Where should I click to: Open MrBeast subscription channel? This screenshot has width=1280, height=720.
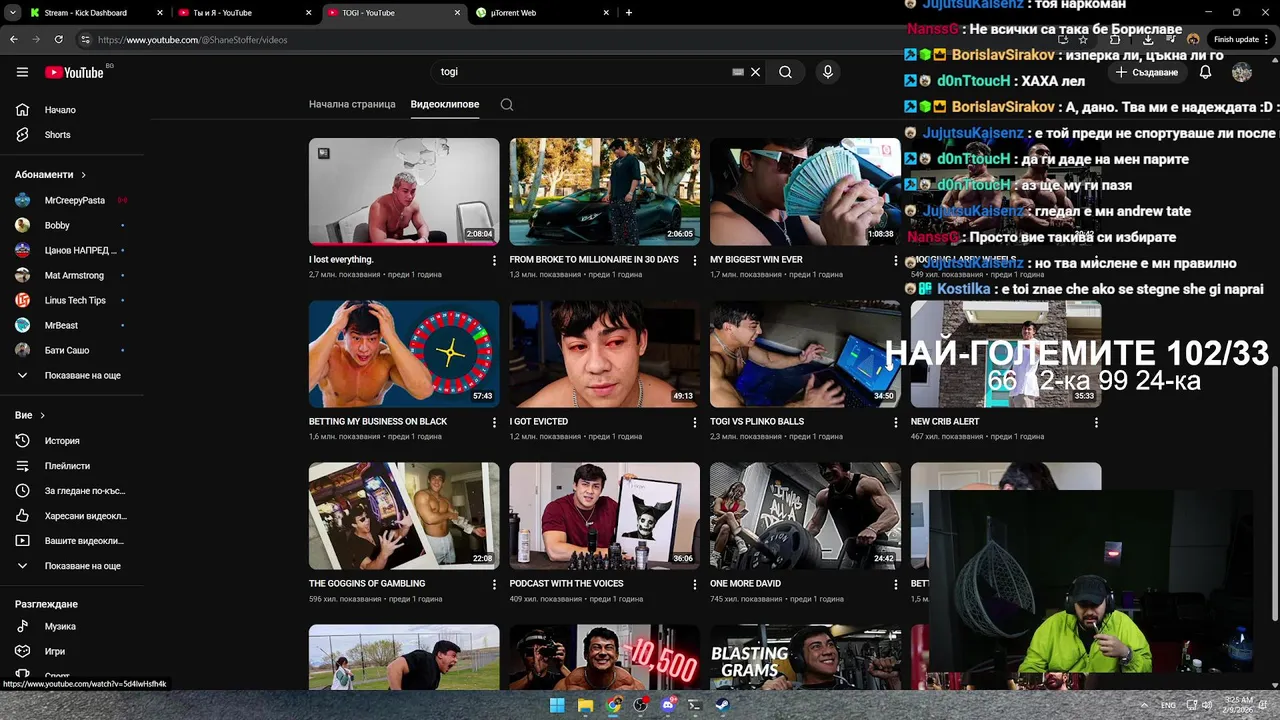[x=72, y=325]
